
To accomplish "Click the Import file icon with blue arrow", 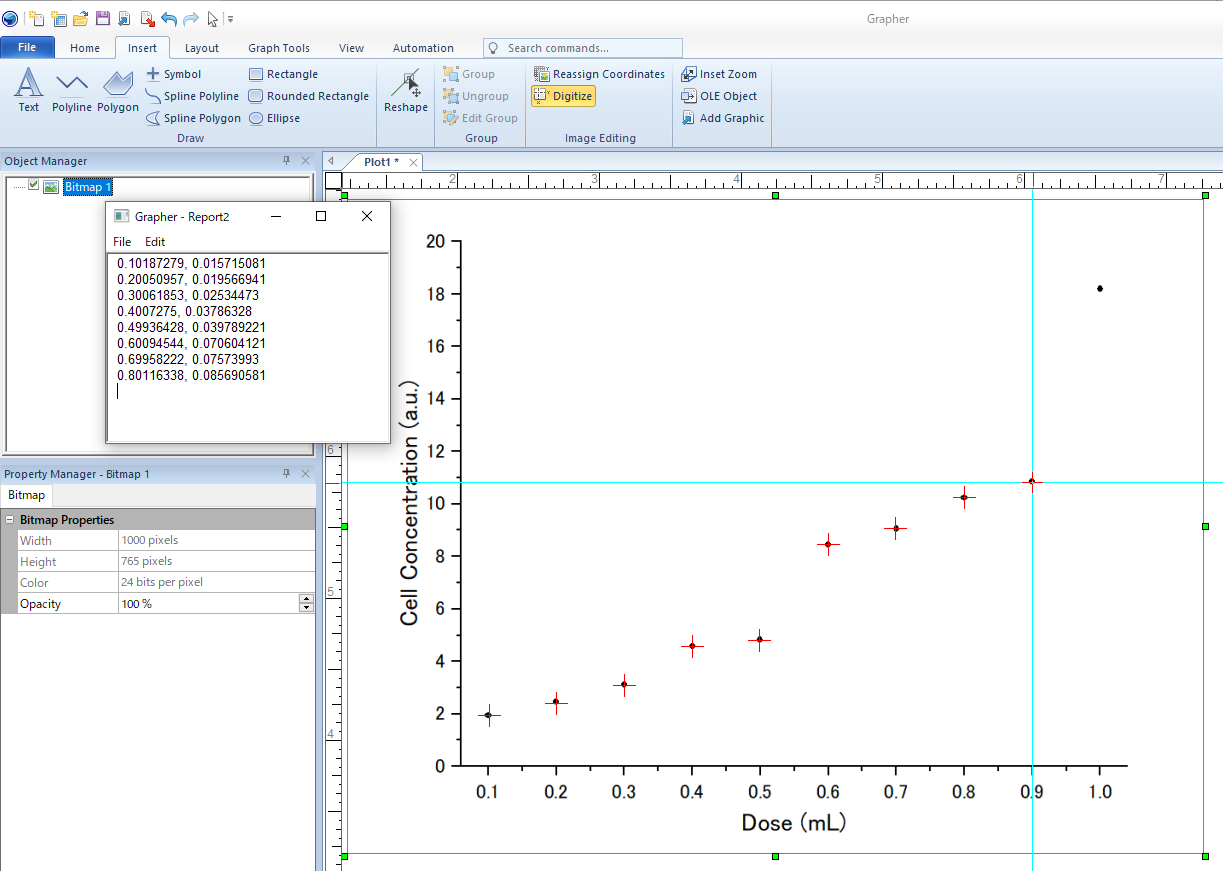I will coord(124,18).
